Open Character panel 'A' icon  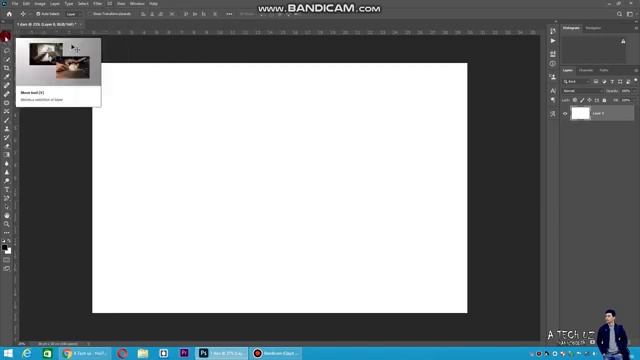[553, 91]
